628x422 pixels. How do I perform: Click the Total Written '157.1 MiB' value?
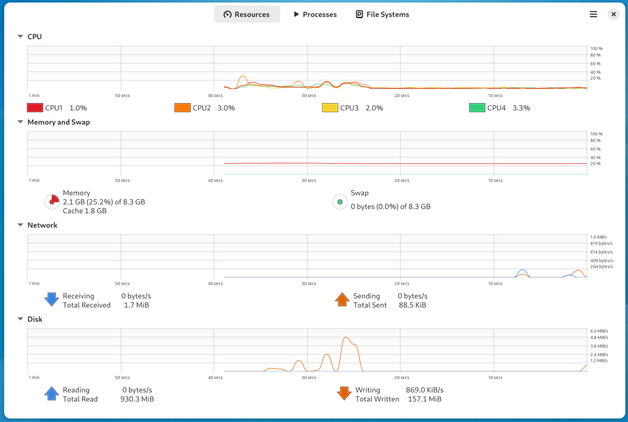425,399
